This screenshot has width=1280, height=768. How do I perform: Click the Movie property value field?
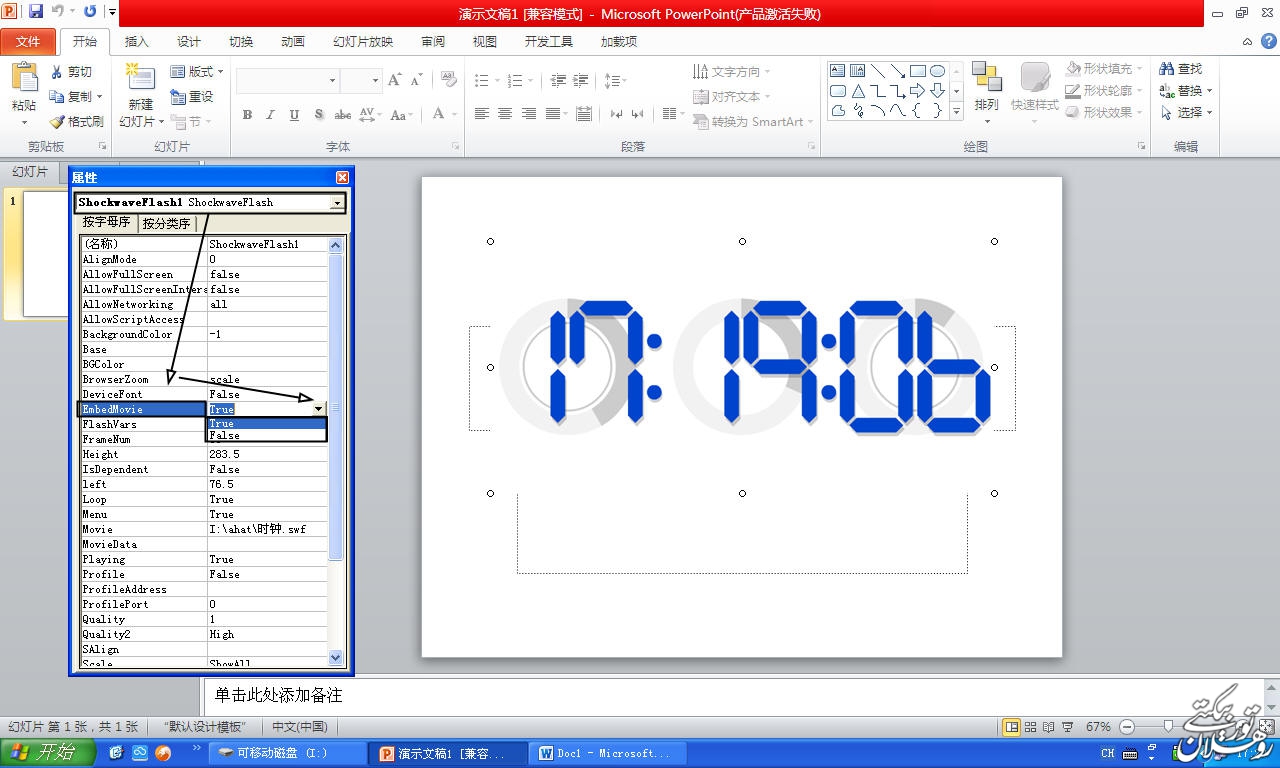(x=266, y=529)
